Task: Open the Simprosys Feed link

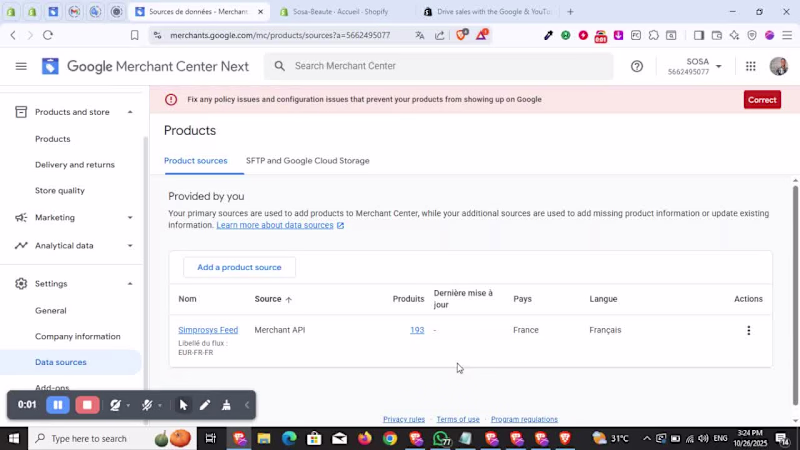Action: pyautogui.click(x=208, y=330)
